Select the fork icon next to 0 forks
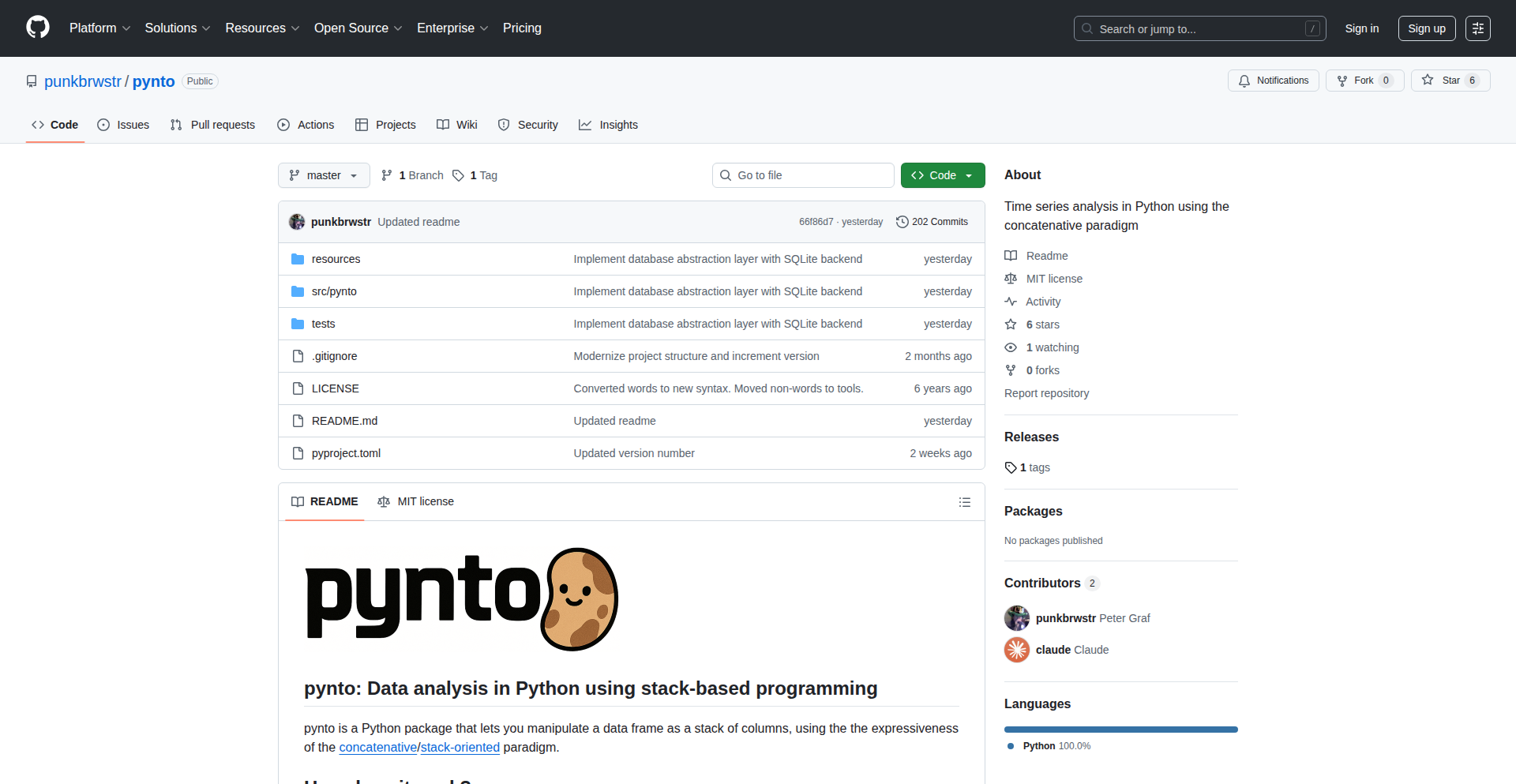Image resolution: width=1516 pixels, height=784 pixels. pyautogui.click(x=1011, y=370)
